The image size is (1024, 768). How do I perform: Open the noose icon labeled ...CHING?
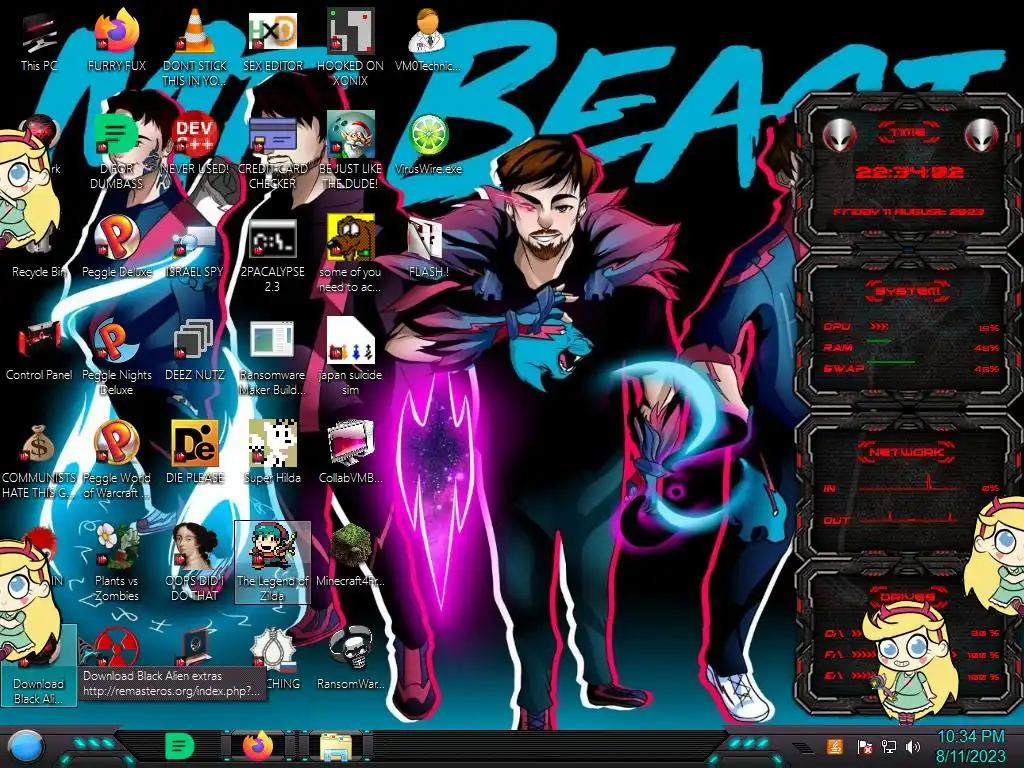[x=272, y=650]
